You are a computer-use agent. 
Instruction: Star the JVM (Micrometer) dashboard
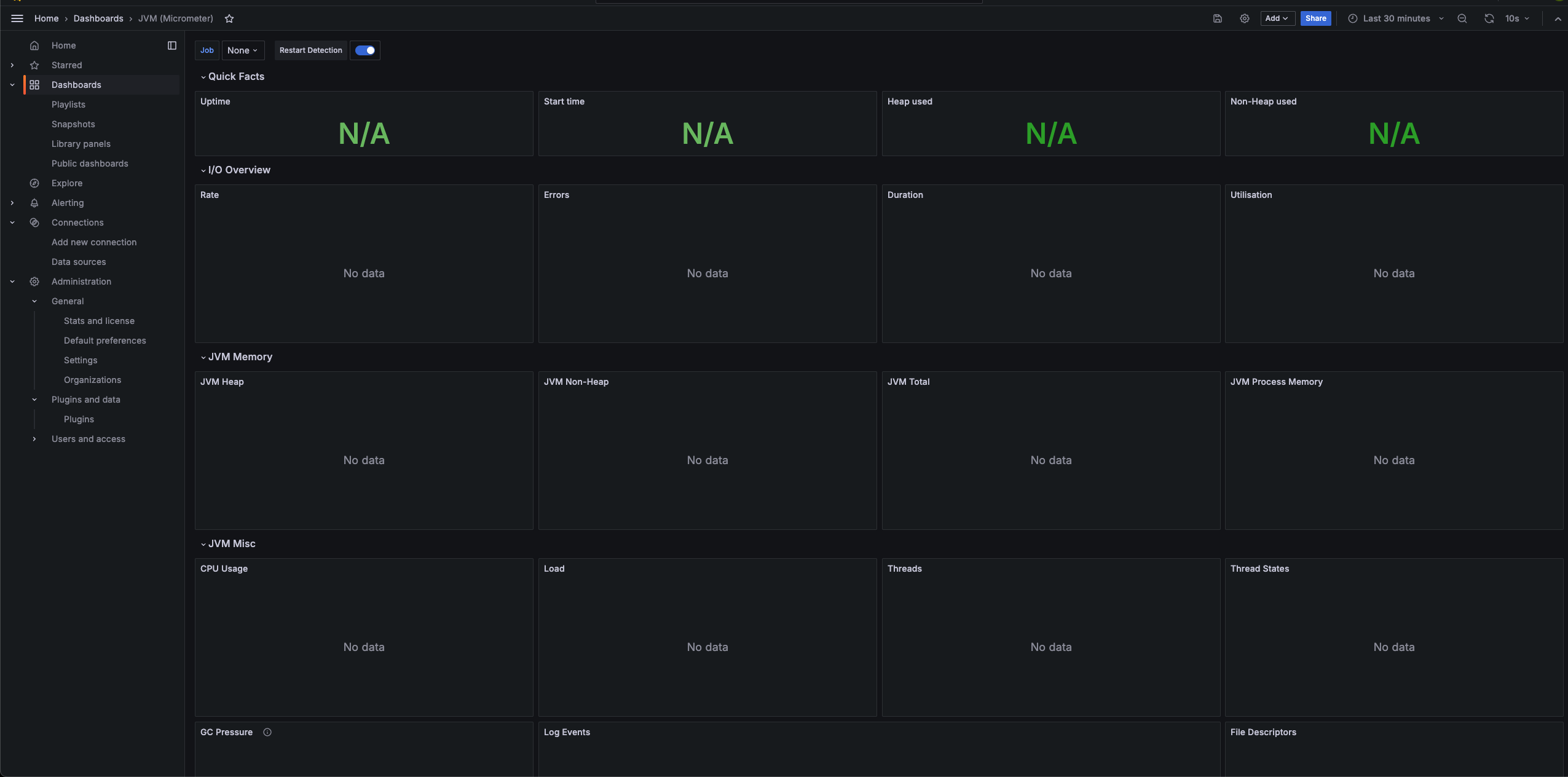pos(229,18)
